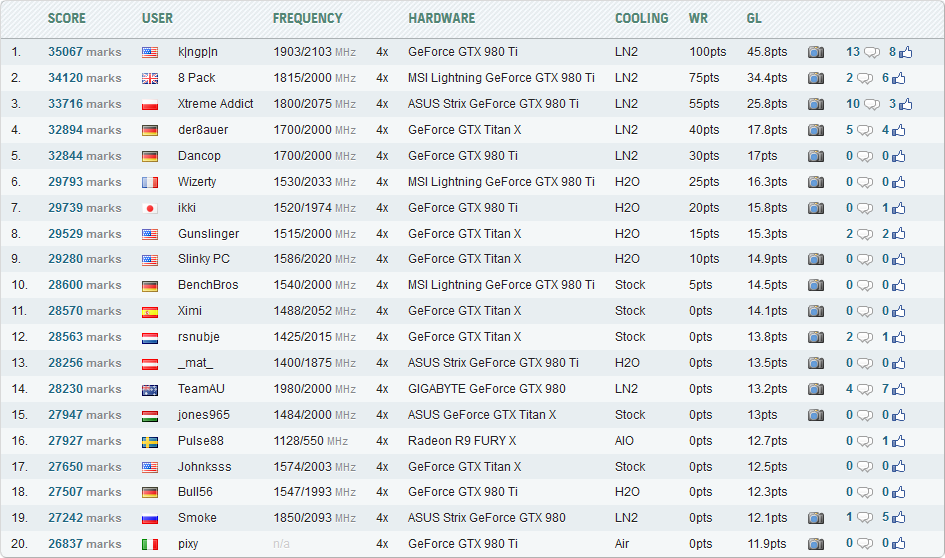Open user profile k|ngp|n
Screen dimensions: 945x558
[x=198, y=52]
